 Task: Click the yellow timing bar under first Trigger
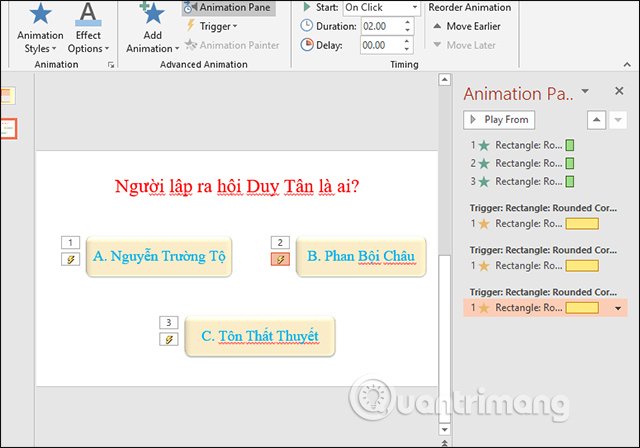(582, 224)
